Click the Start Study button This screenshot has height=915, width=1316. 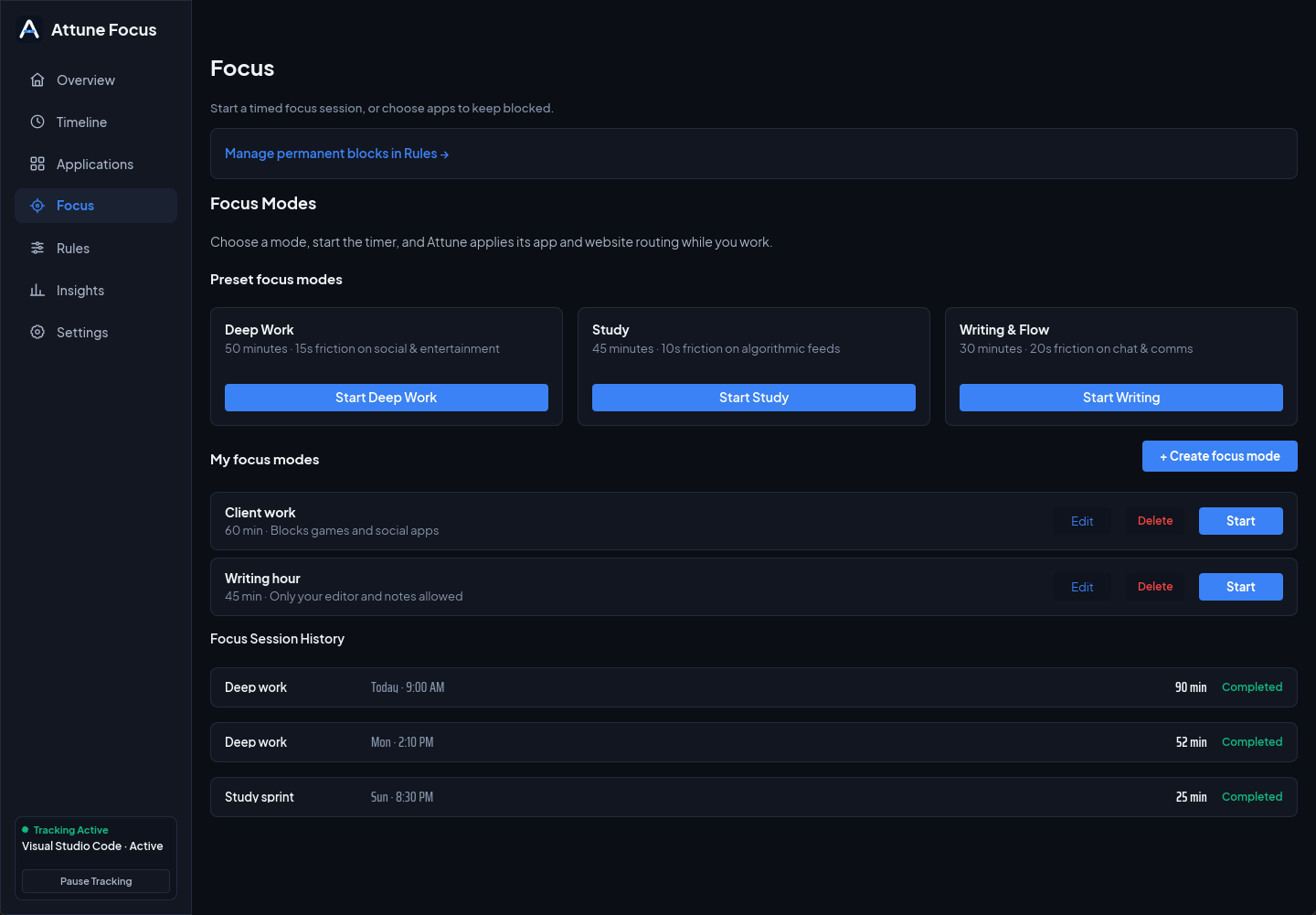754,398
